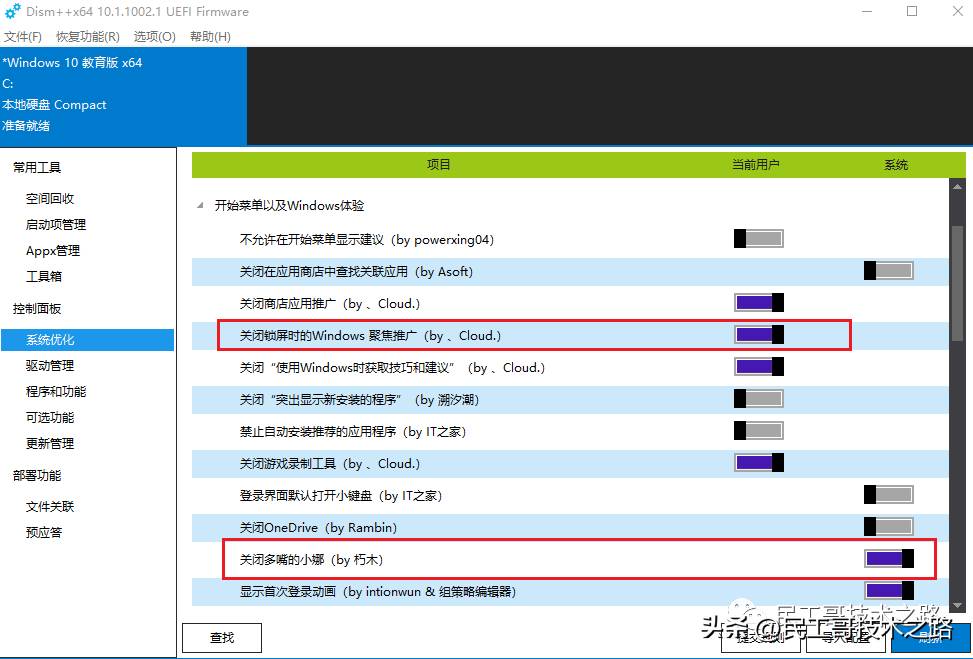973x659 pixels.
Task: Enable 禁止自动安装推荐的应用程序 switch
Action: pyautogui.click(x=758, y=431)
